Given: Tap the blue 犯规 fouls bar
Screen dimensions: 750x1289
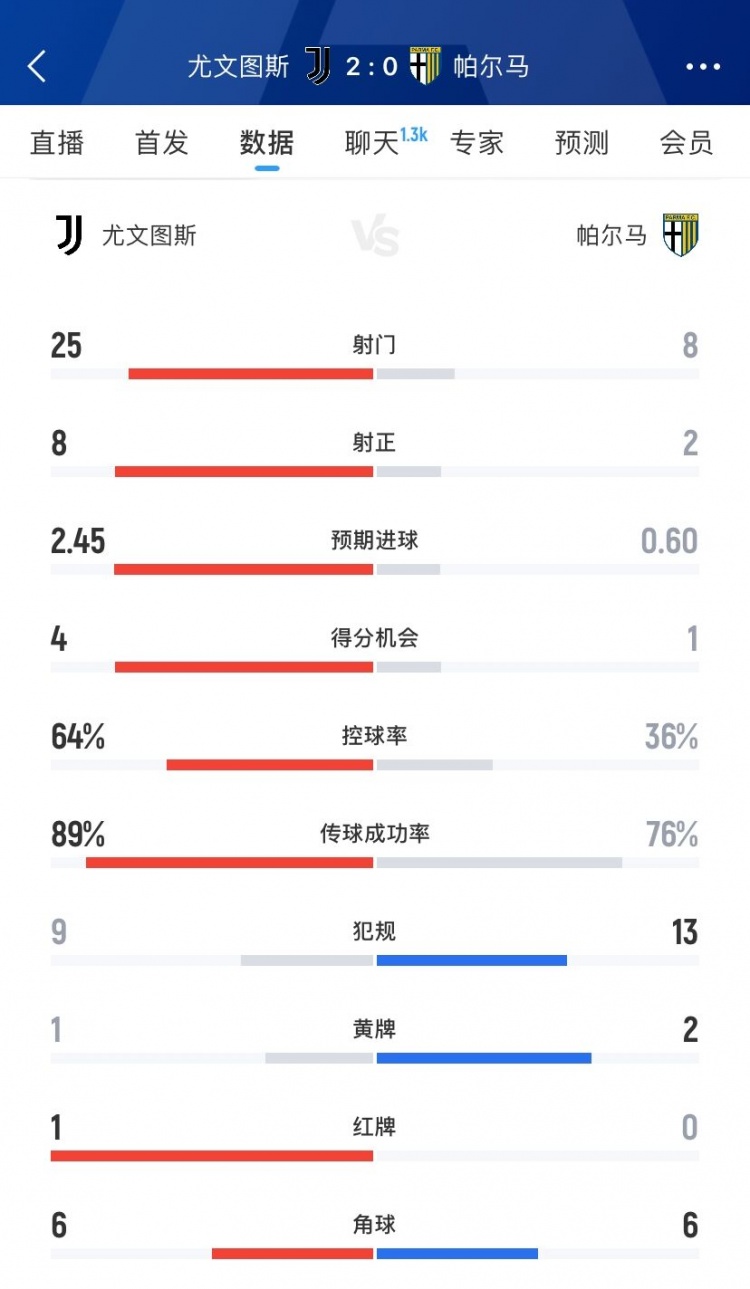Looking at the screenshot, I should click(472, 961).
